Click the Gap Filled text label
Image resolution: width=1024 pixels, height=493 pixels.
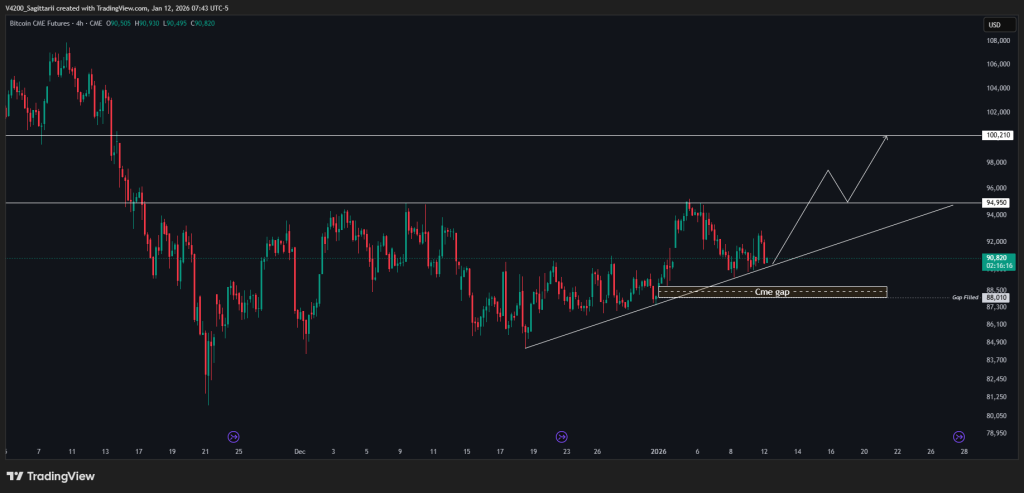coord(963,297)
